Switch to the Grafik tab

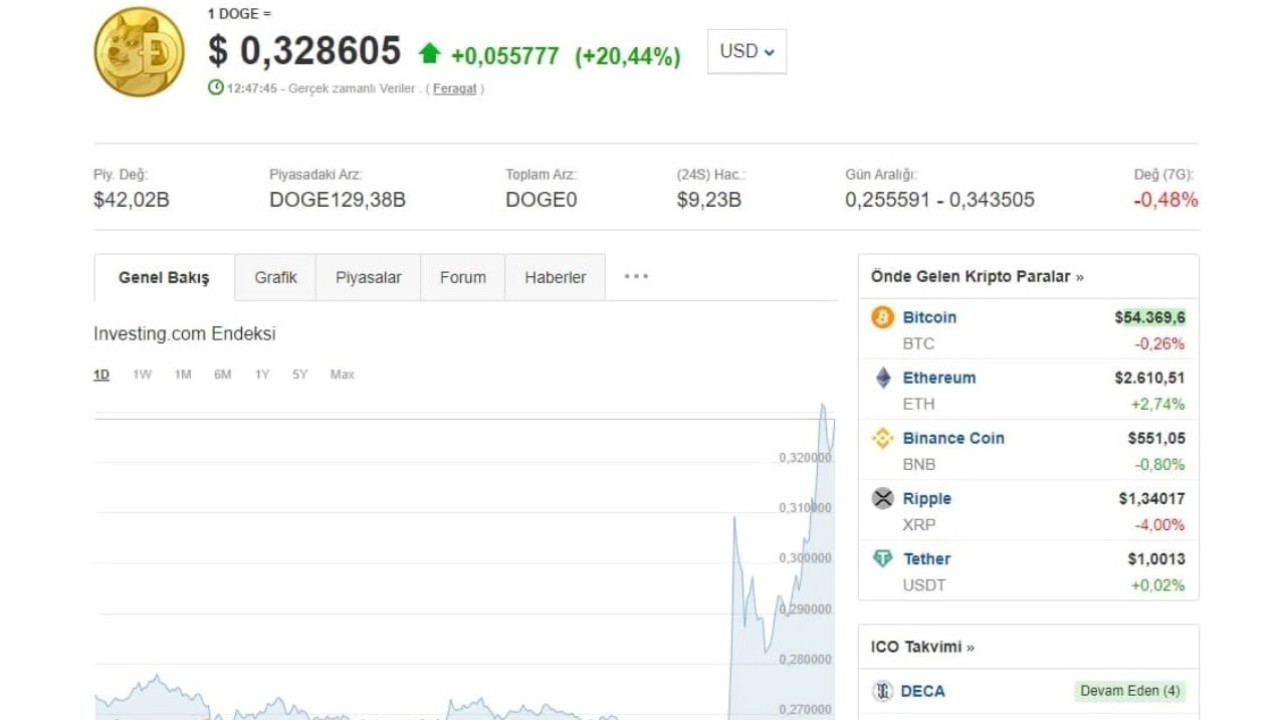(275, 278)
